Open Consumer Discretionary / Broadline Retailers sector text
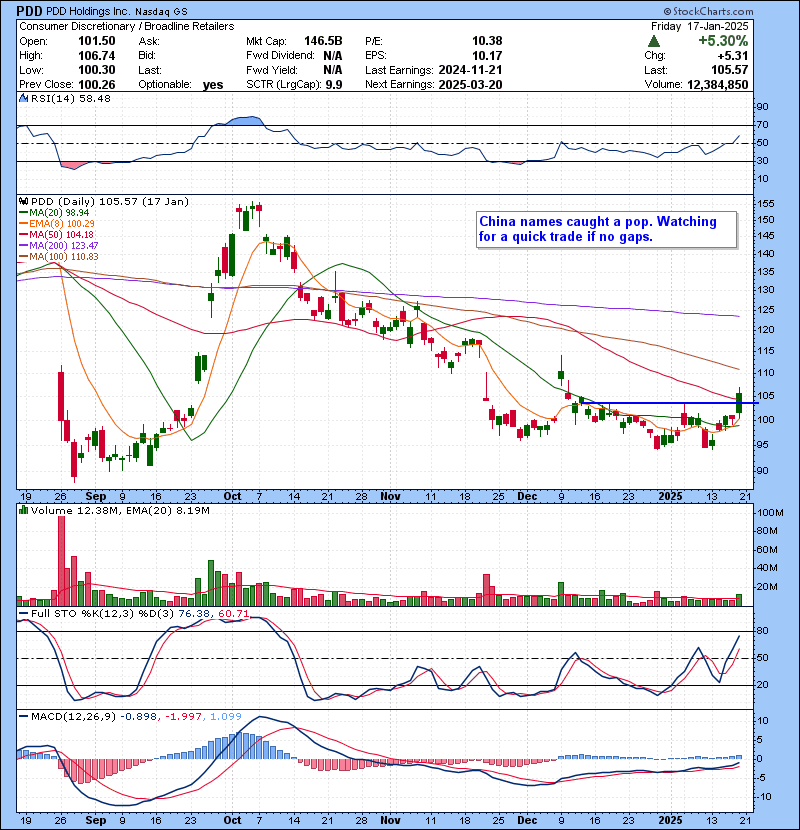800x830 pixels. coord(127,26)
